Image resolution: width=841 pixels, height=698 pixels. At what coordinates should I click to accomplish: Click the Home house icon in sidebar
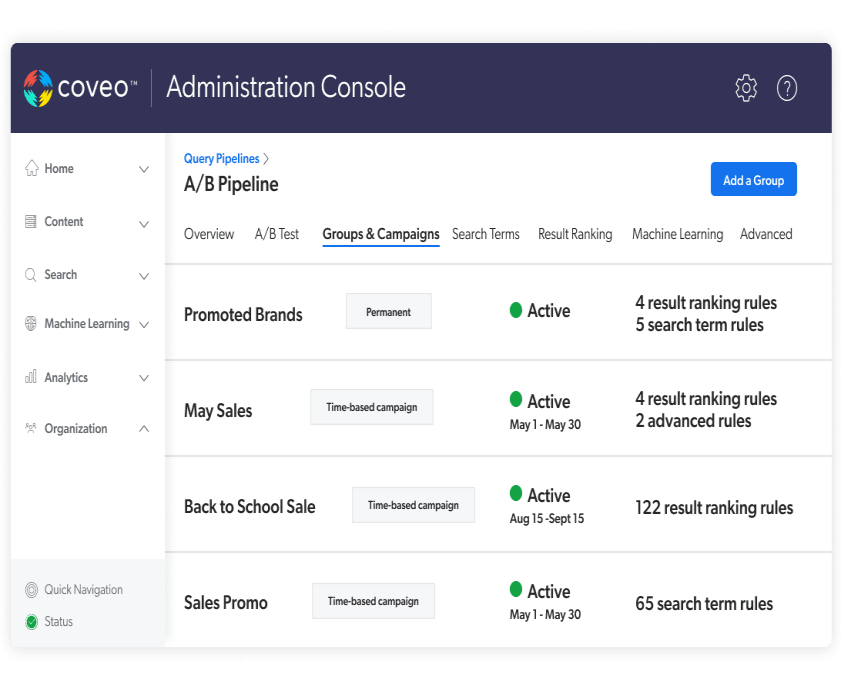click(32, 168)
